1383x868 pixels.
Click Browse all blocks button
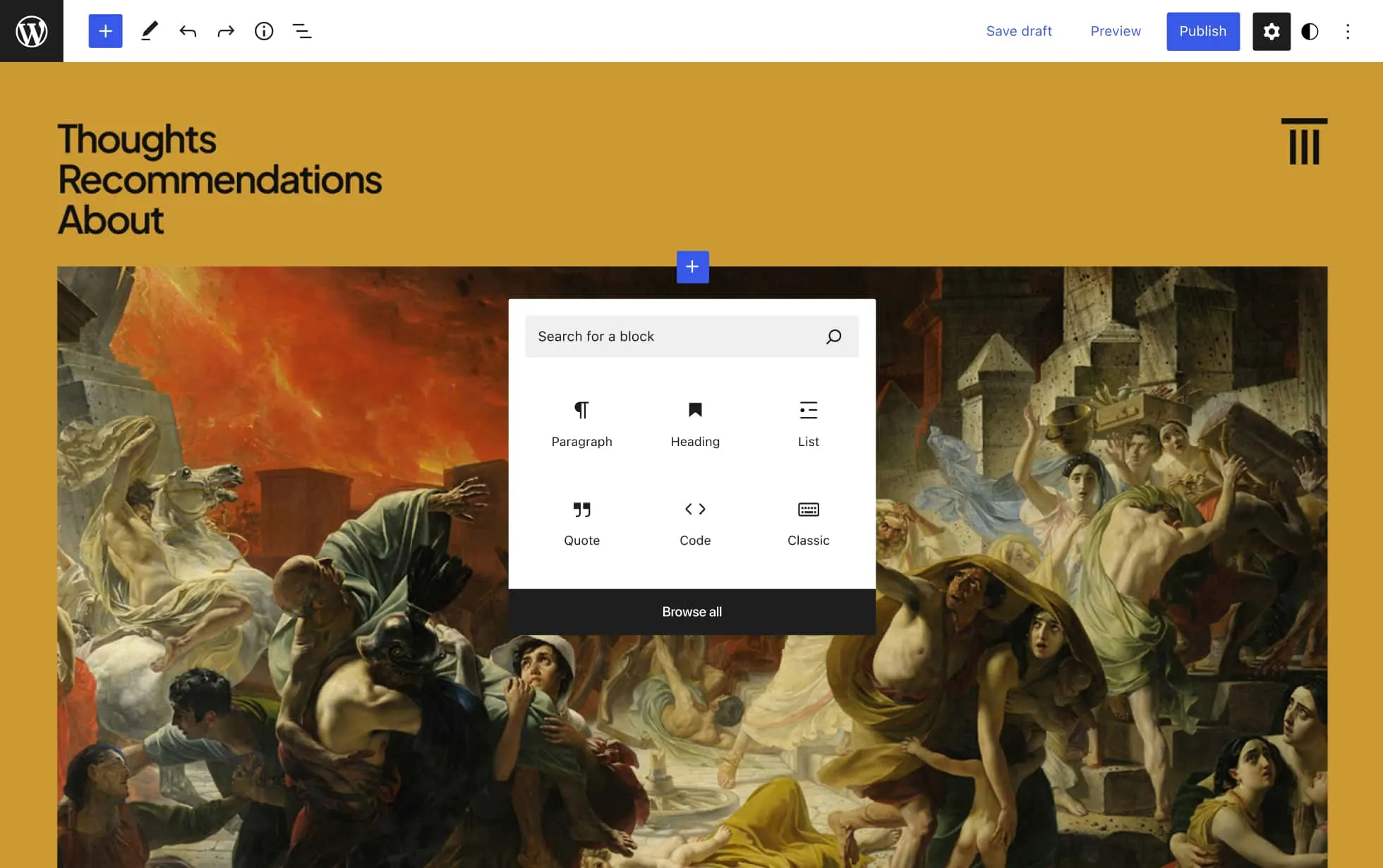(x=691, y=611)
